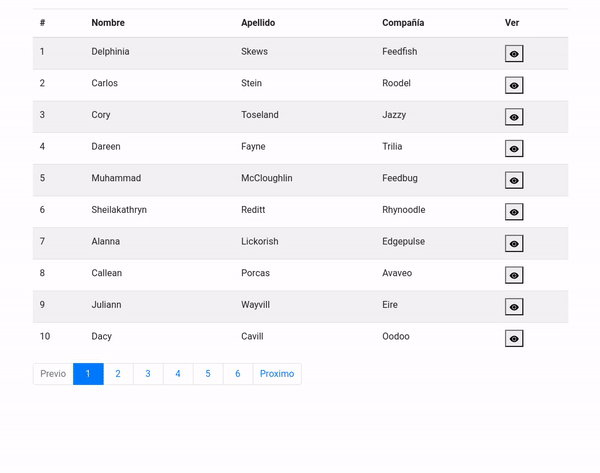
Task: Click the Compañía column header
Action: 403,23
